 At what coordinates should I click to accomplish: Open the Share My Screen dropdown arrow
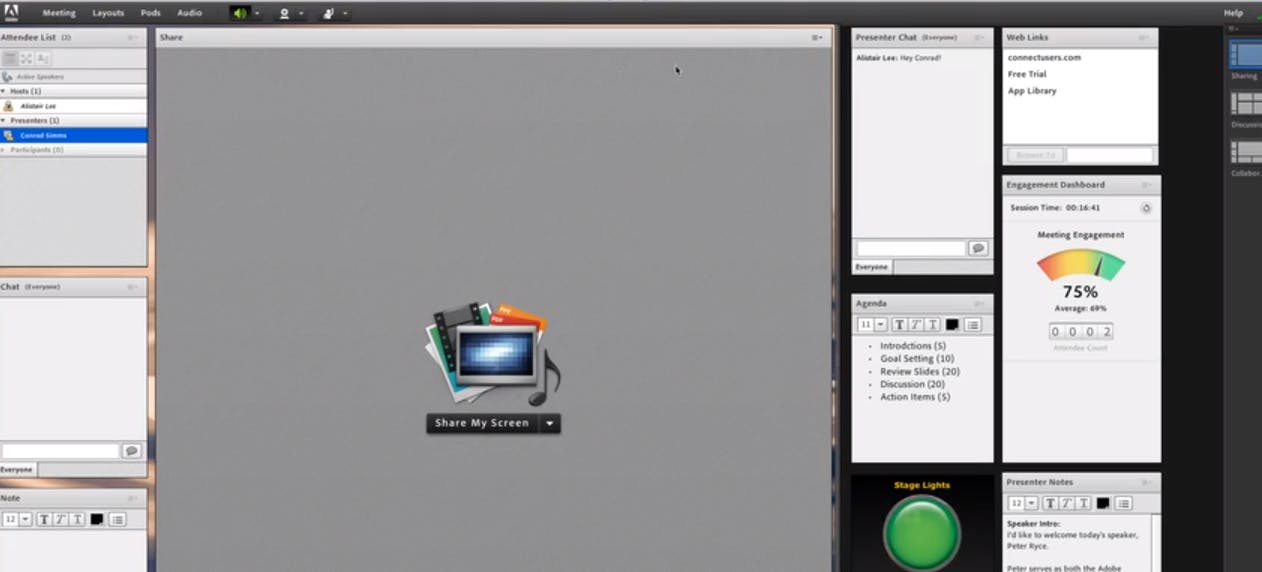pyautogui.click(x=549, y=423)
